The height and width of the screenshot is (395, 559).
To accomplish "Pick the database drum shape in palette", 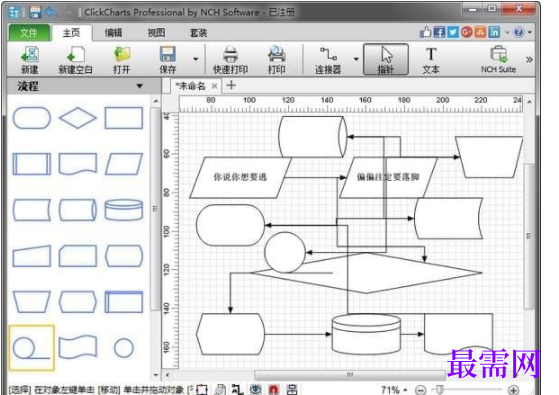I will click(x=124, y=210).
